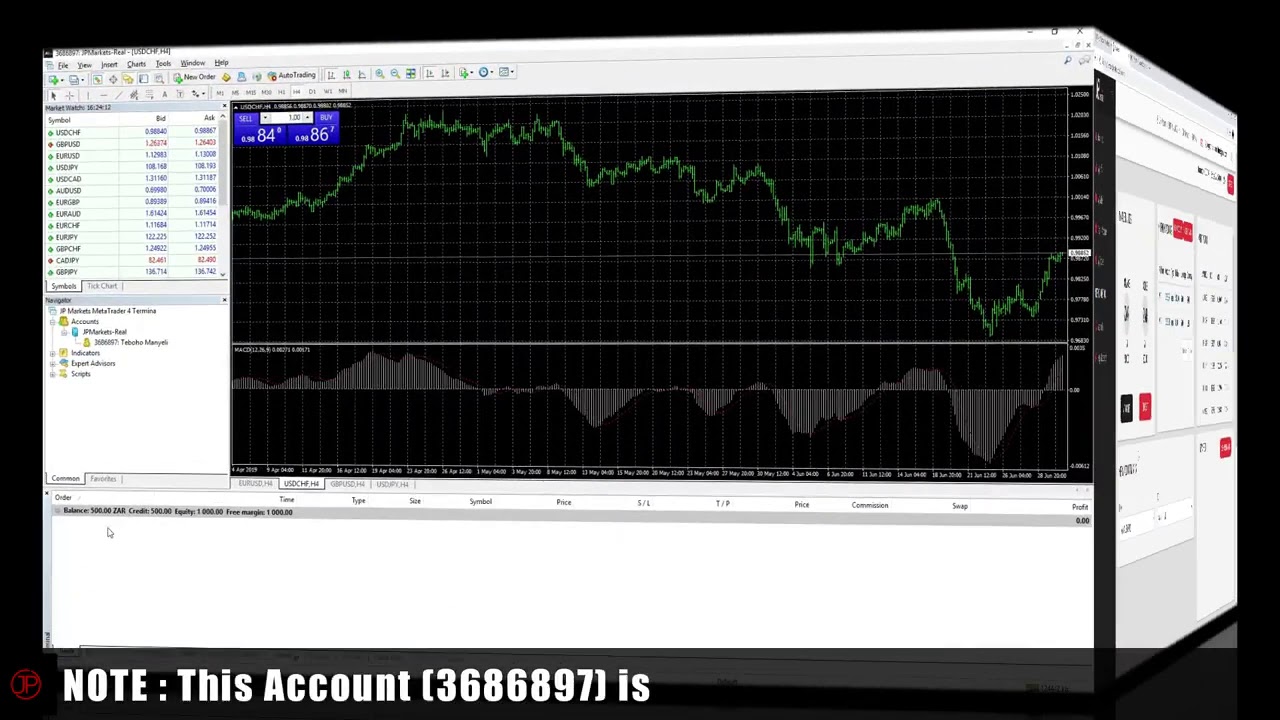This screenshot has height=720, width=1280.
Task: Toggle the AutoTrading button
Action: (291, 75)
